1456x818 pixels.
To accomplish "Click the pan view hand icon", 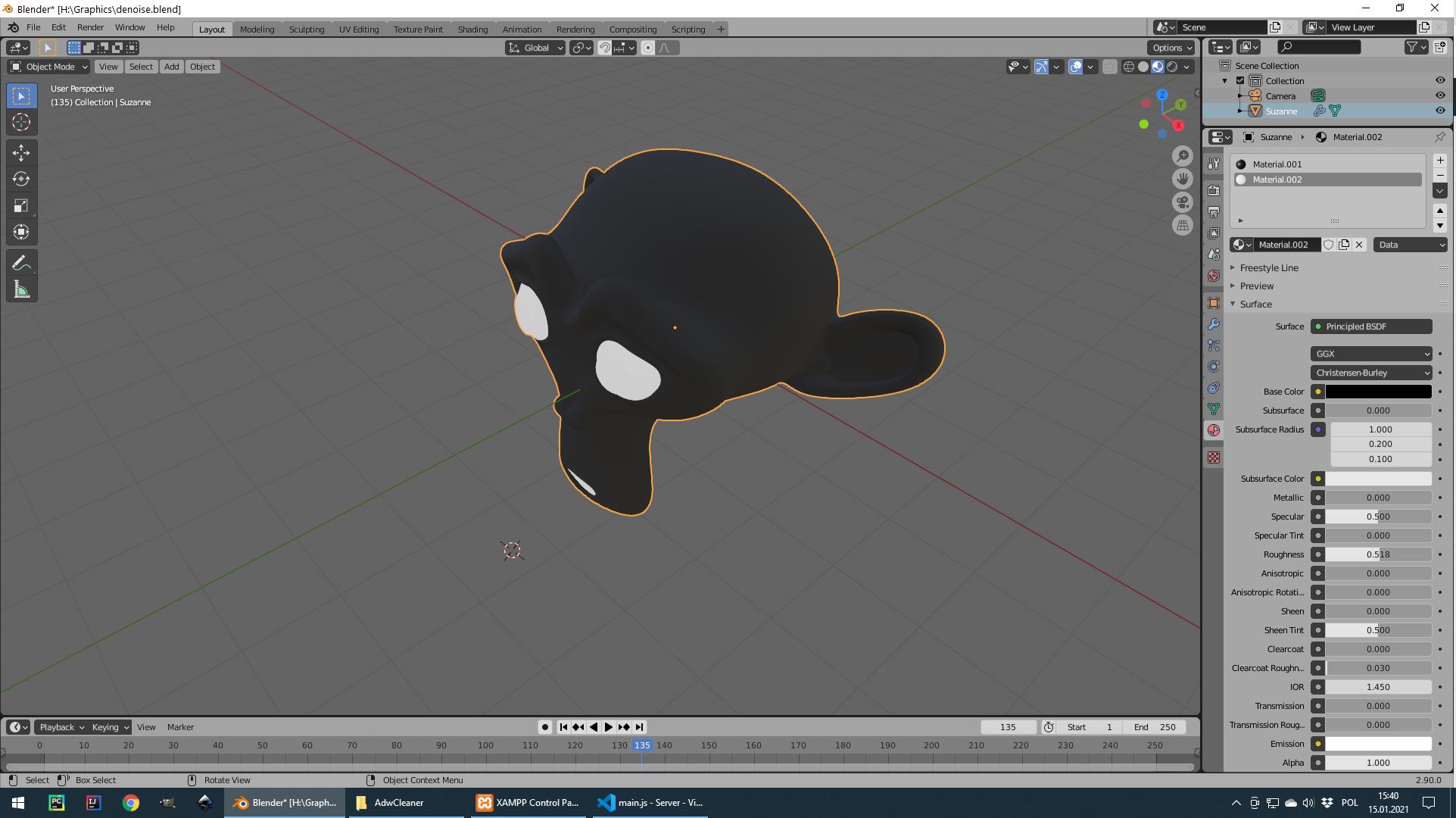I will click(1183, 179).
